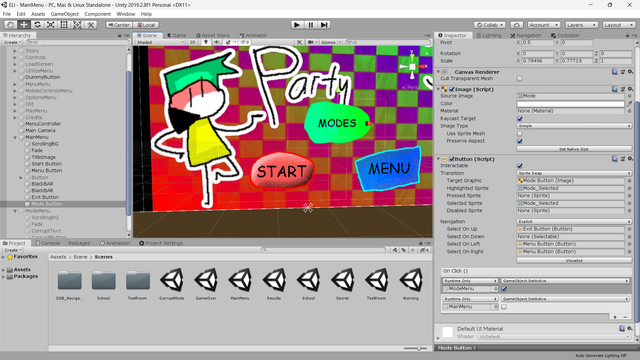
Task: Click the color eyedropper icon
Action: (629, 104)
